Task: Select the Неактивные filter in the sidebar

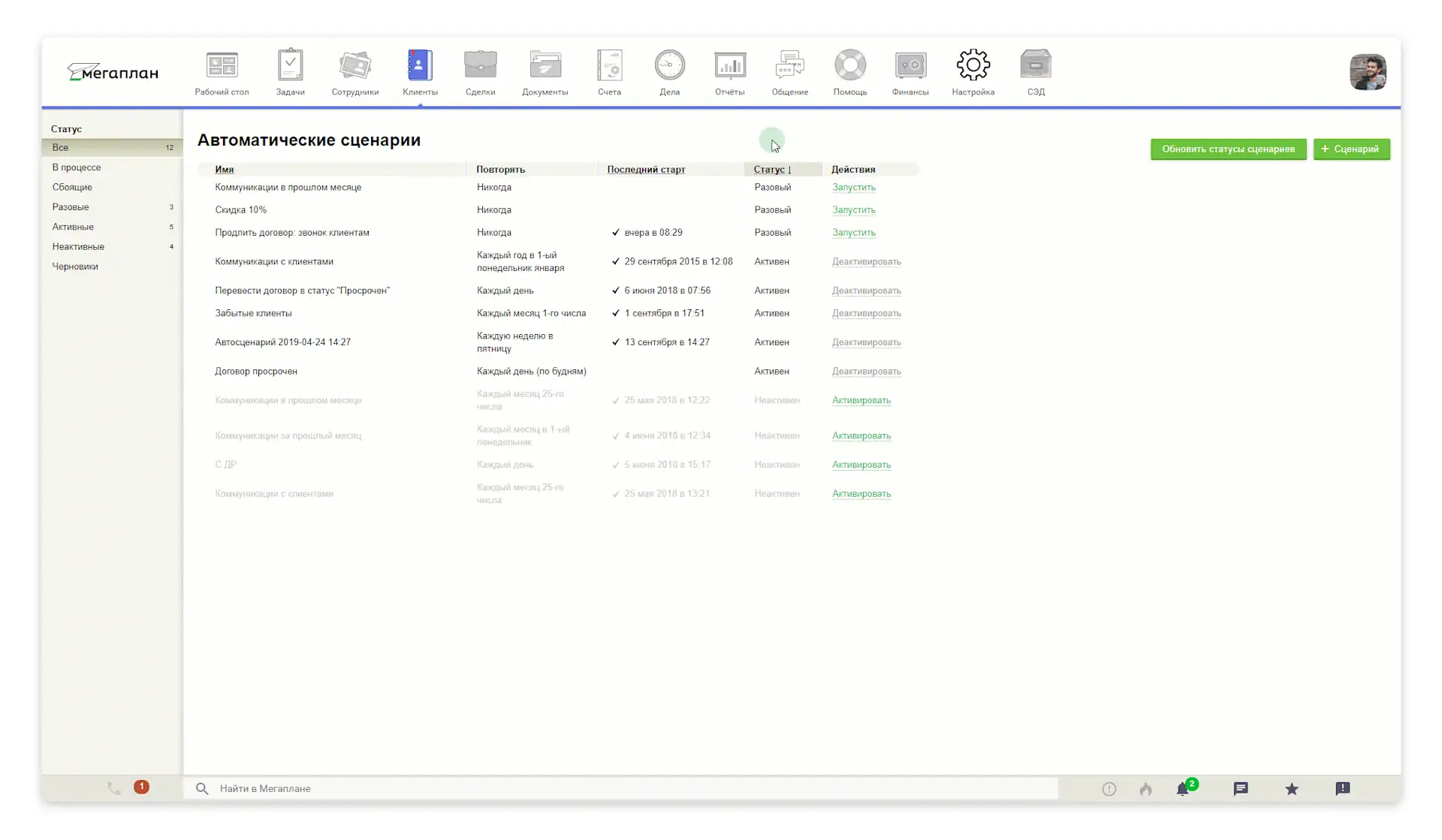Action: (x=78, y=246)
